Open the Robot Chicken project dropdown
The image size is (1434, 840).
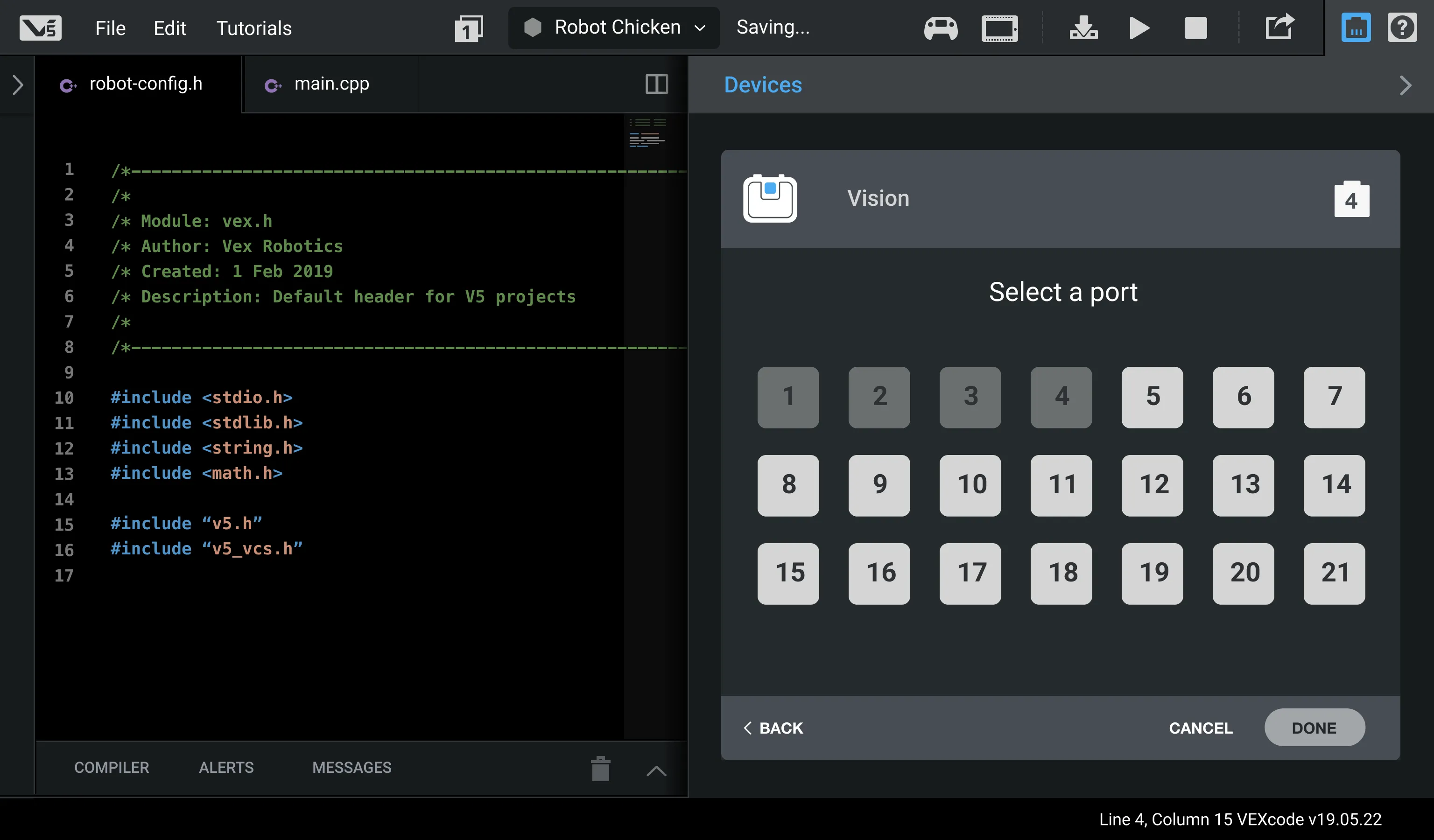click(615, 27)
